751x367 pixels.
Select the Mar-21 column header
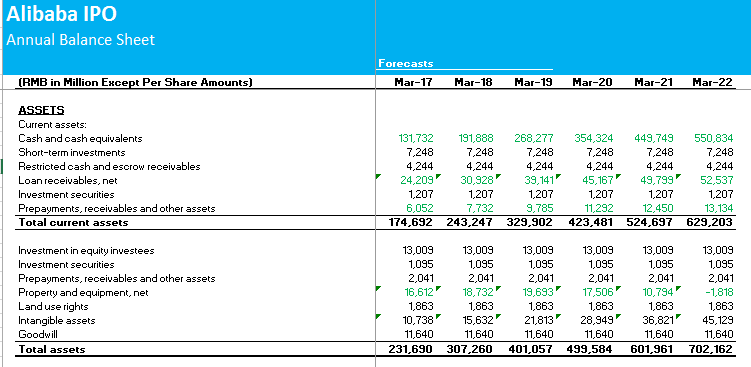[x=653, y=82]
